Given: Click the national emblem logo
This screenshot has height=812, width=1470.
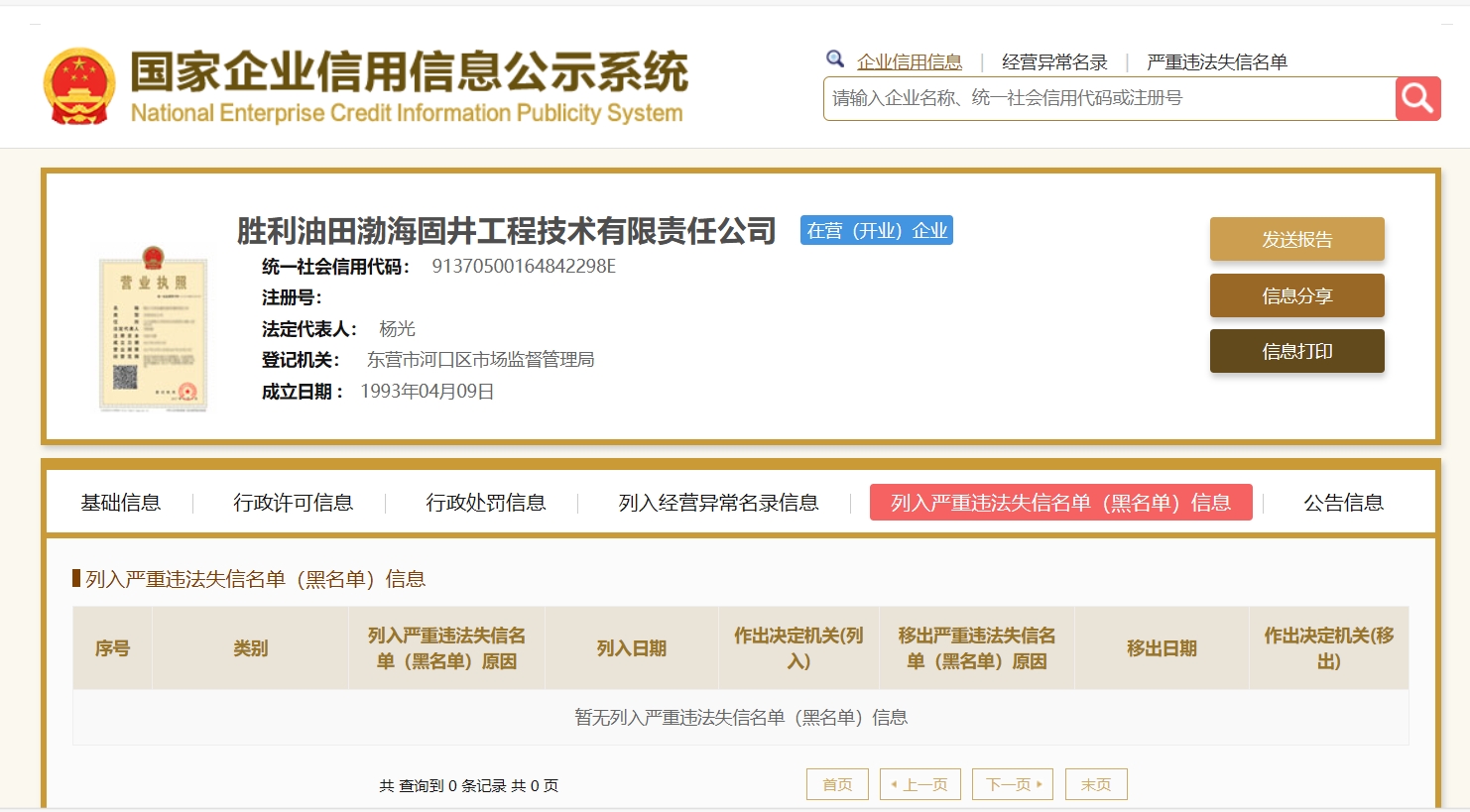Looking at the screenshot, I should click(79, 86).
